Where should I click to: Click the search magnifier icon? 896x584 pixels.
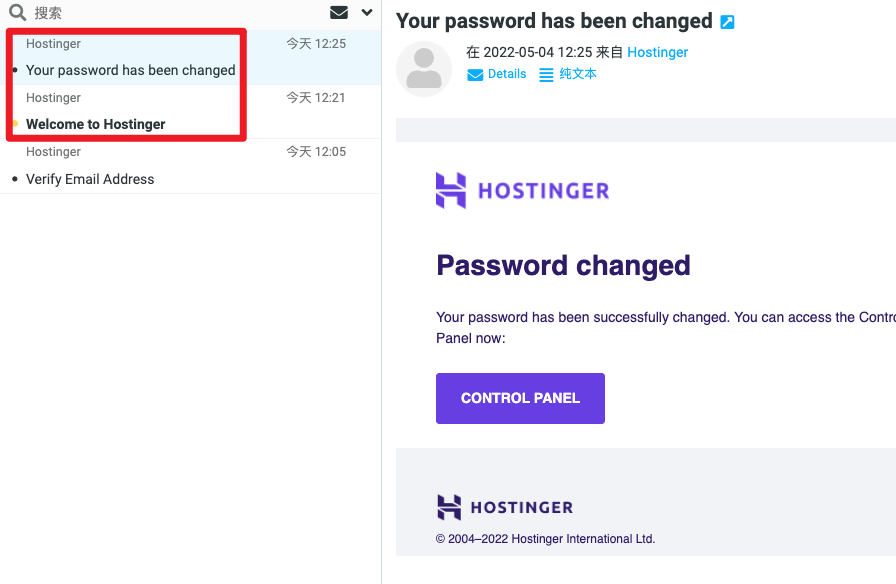coord(17,13)
